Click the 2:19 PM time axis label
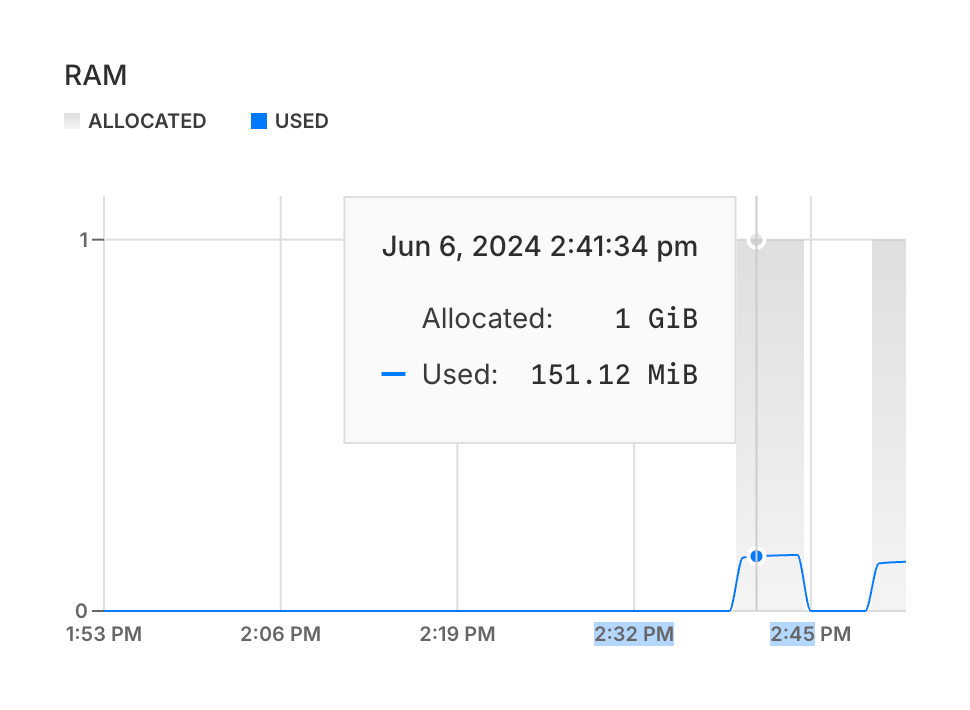This screenshot has height=710, width=970. tap(457, 634)
